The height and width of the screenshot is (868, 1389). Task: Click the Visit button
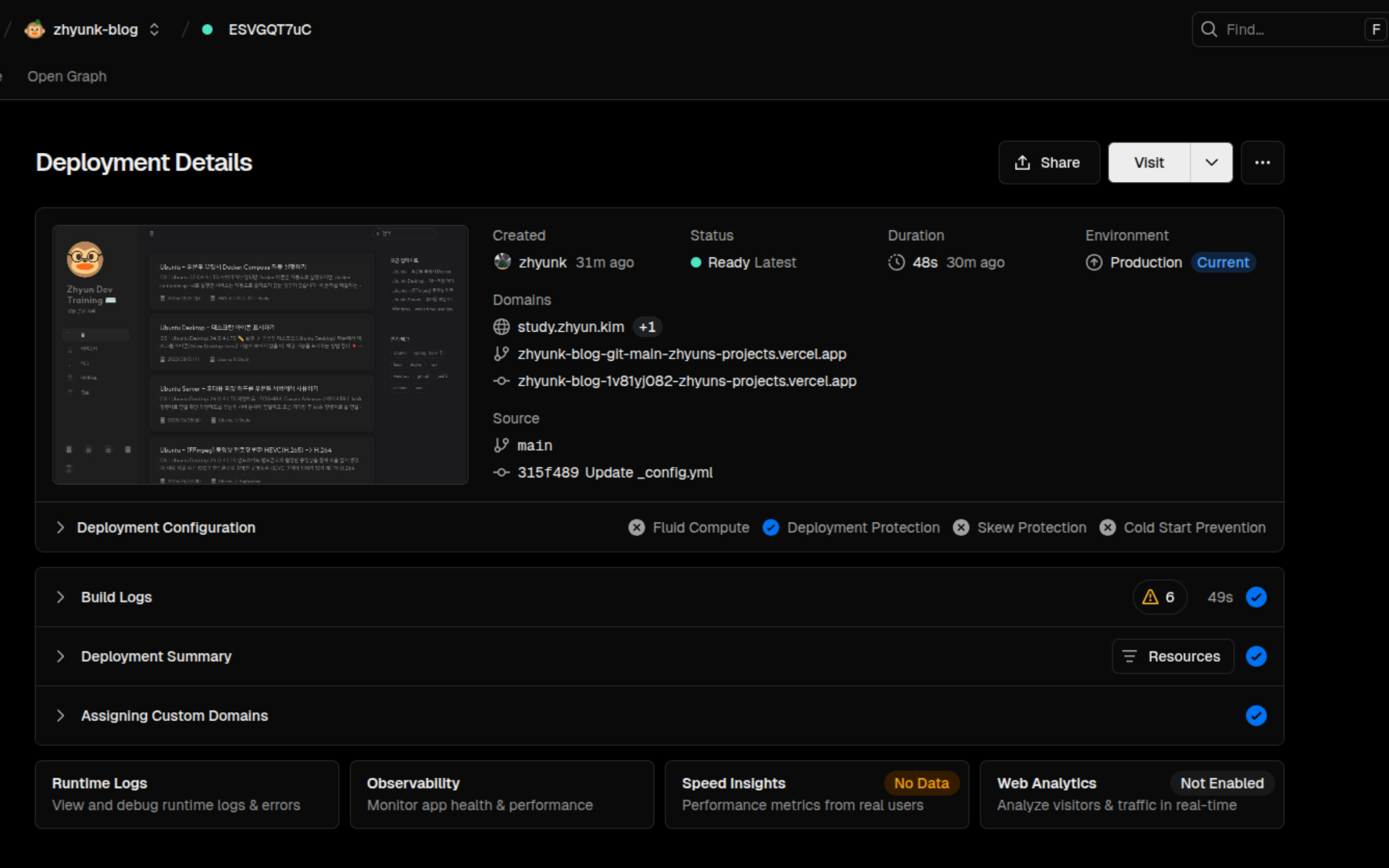click(1149, 162)
